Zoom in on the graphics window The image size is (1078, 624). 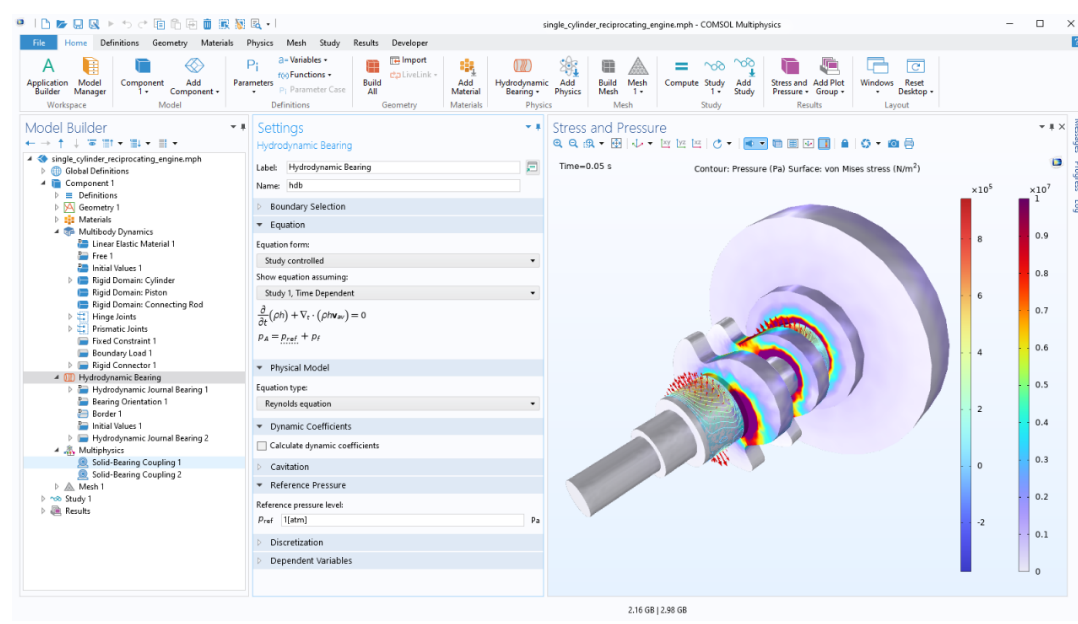coord(558,144)
